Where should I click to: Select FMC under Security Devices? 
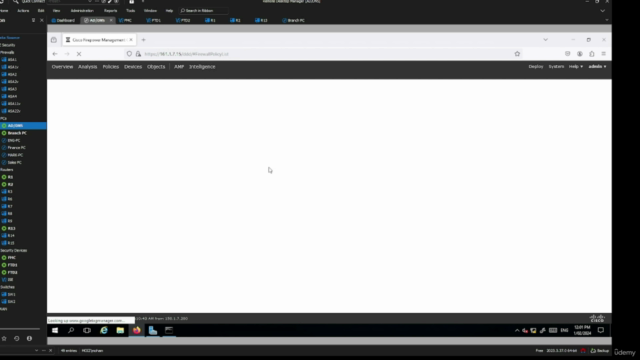[x=11, y=258]
